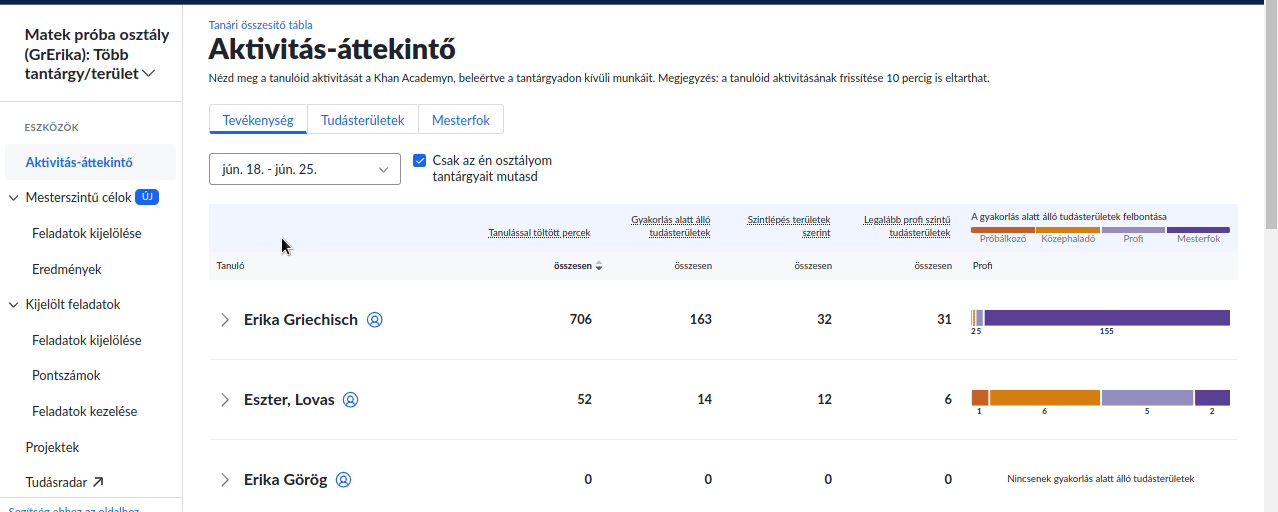Click Erika Griechisch purple Mesterfok bar segment
The height and width of the screenshot is (512, 1278).
[x=1107, y=318]
